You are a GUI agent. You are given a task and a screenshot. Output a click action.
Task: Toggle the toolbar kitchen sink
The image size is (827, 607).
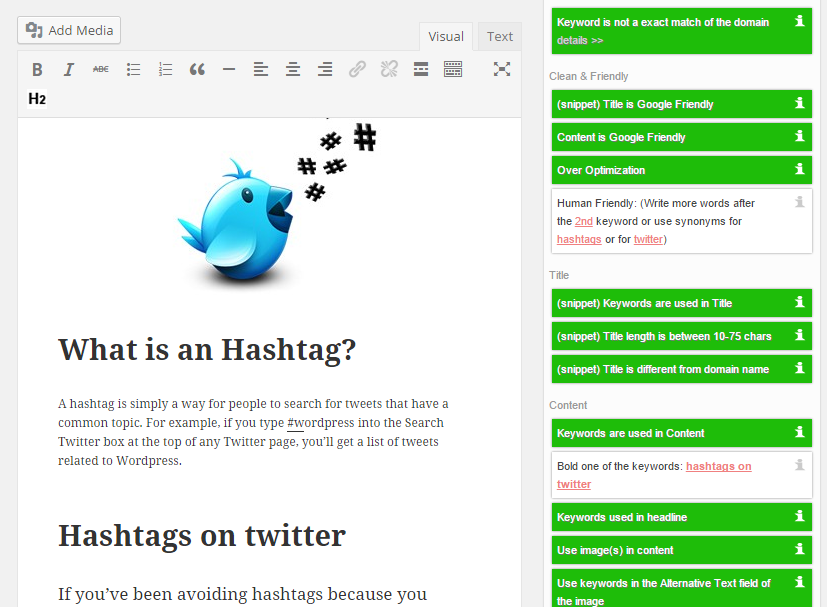(453, 69)
